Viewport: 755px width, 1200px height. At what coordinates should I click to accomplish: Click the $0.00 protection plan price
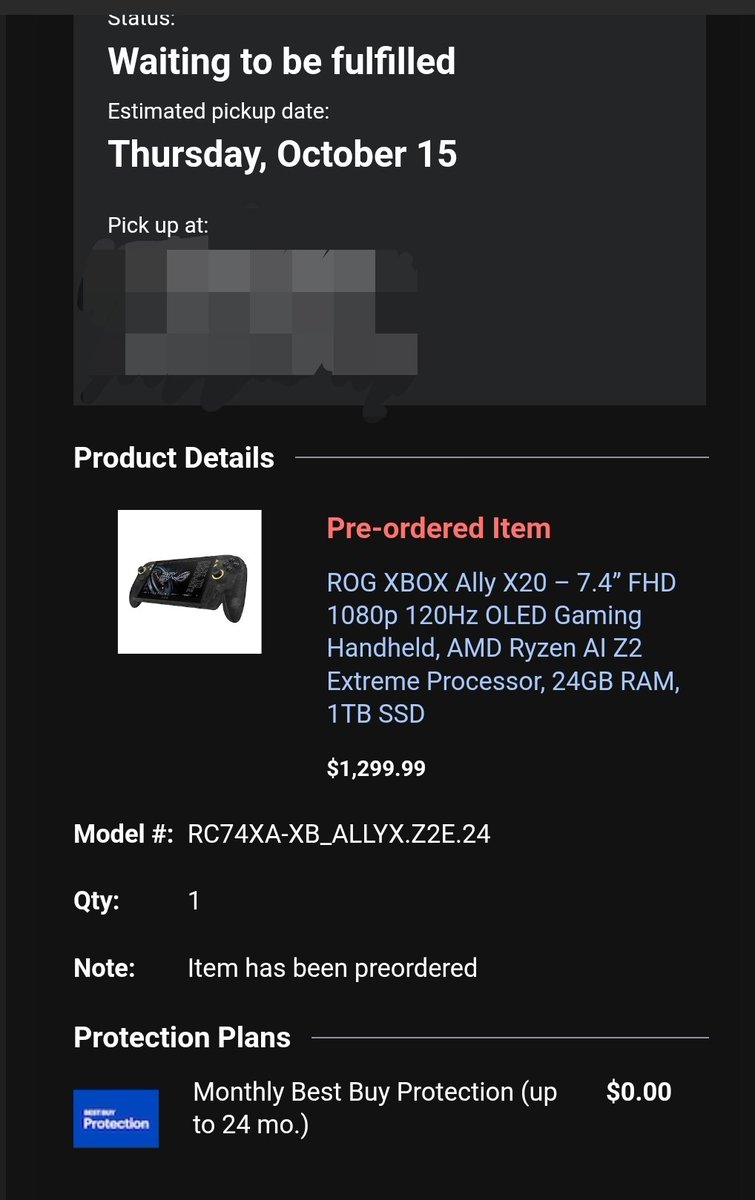(x=639, y=1092)
